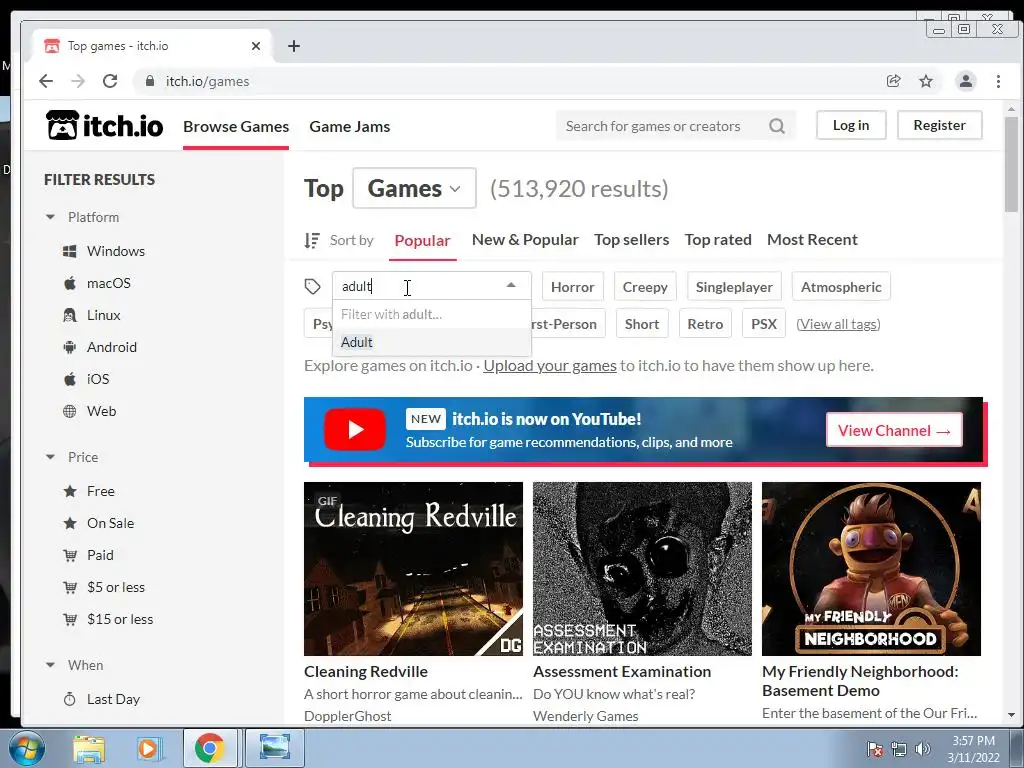Sort by New & Popular

tap(525, 240)
